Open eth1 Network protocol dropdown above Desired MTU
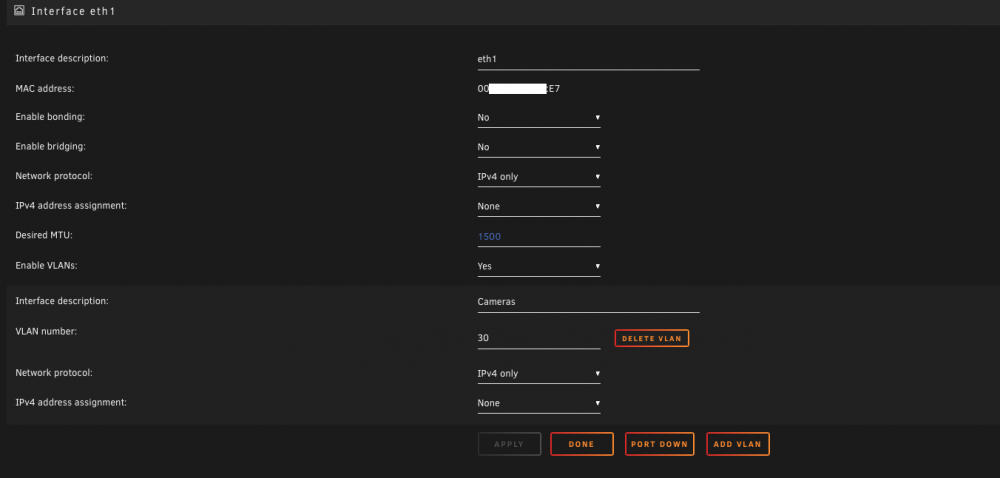This screenshot has height=478, width=1000. (539, 177)
